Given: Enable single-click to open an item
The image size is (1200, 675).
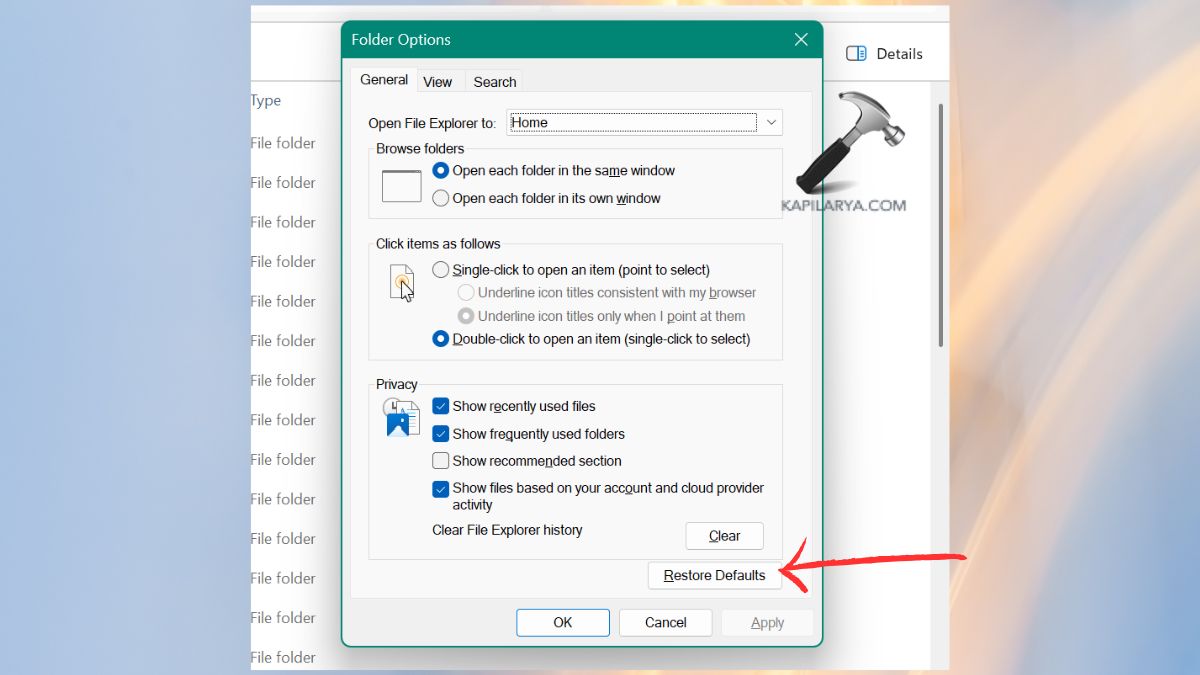Looking at the screenshot, I should coord(440,269).
